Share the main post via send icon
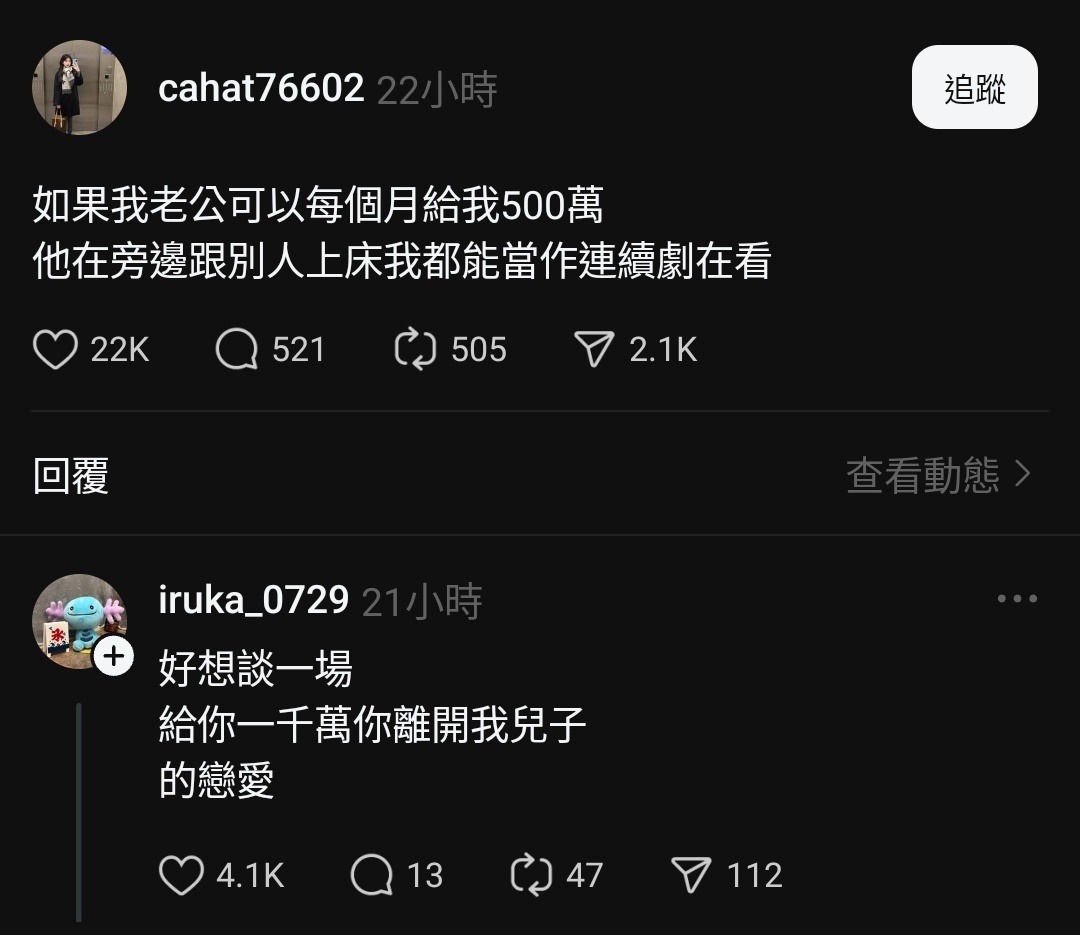Screen dimensions: 1080x935 (x=594, y=349)
